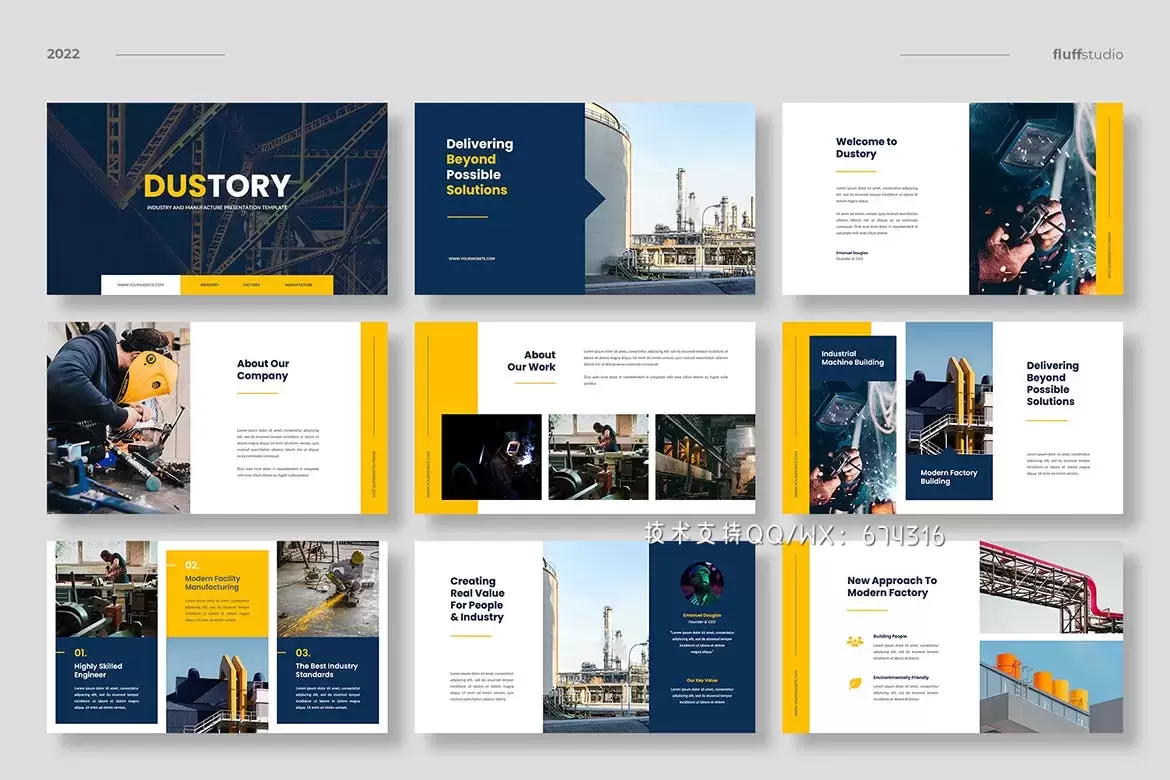Click the 2022 year label
Image resolution: width=1170 pixels, height=780 pixels.
(x=63, y=54)
